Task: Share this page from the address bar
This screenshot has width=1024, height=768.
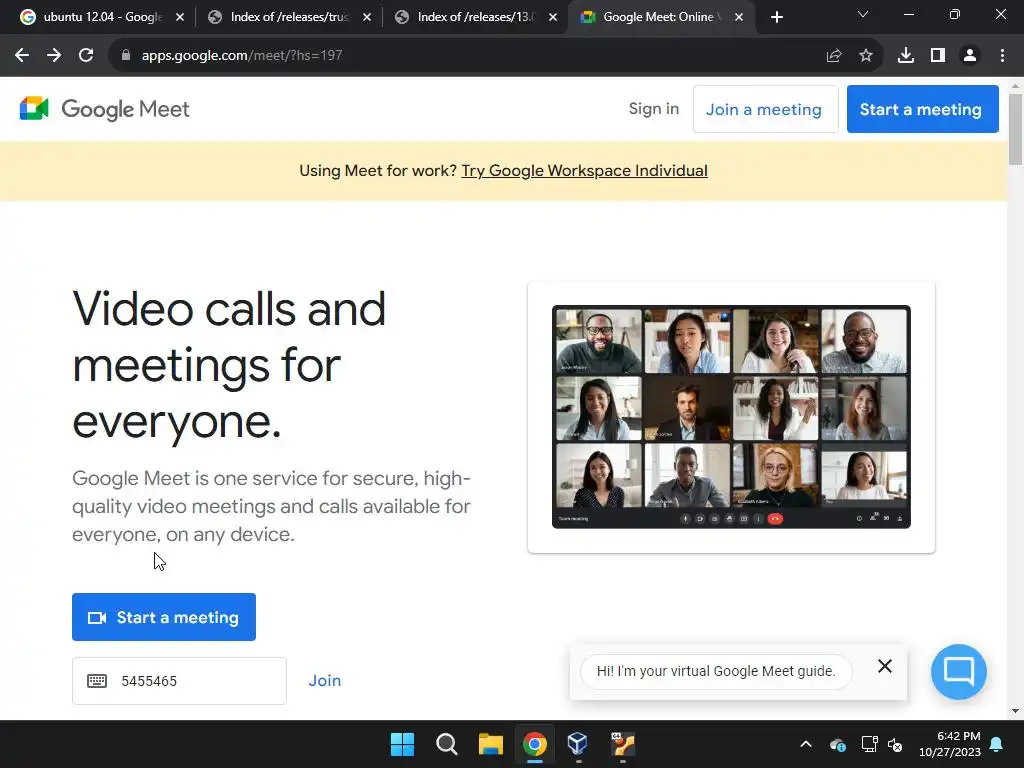Action: click(x=834, y=56)
